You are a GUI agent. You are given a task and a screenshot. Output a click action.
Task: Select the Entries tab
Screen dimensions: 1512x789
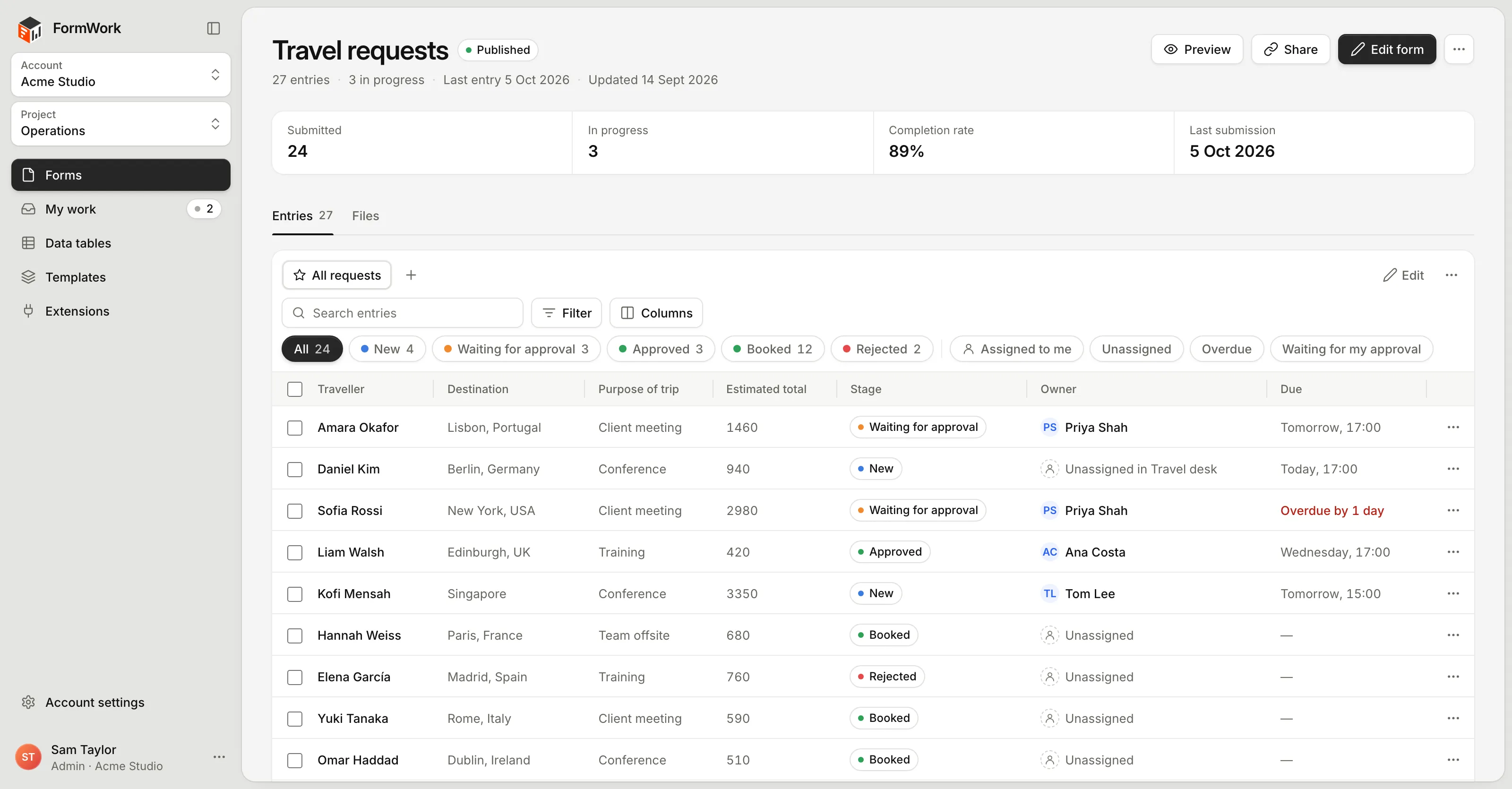[x=302, y=216]
